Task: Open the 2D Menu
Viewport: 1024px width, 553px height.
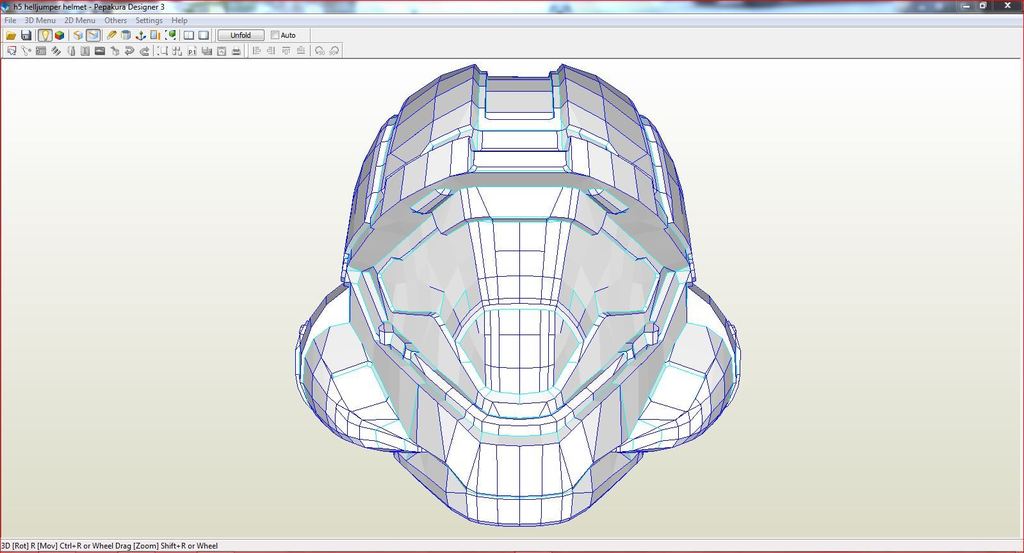Action: [x=80, y=20]
